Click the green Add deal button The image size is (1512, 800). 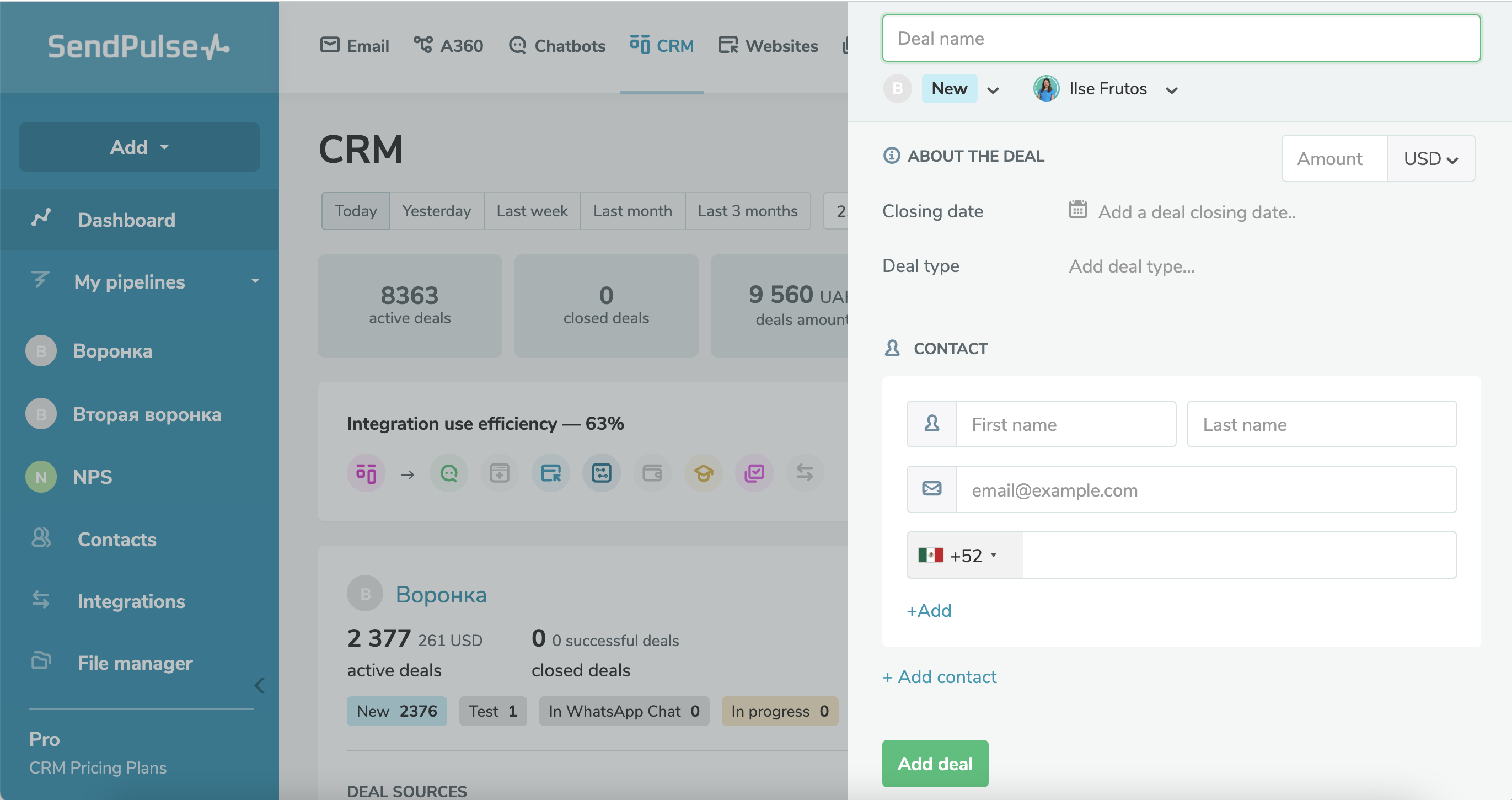click(x=935, y=763)
